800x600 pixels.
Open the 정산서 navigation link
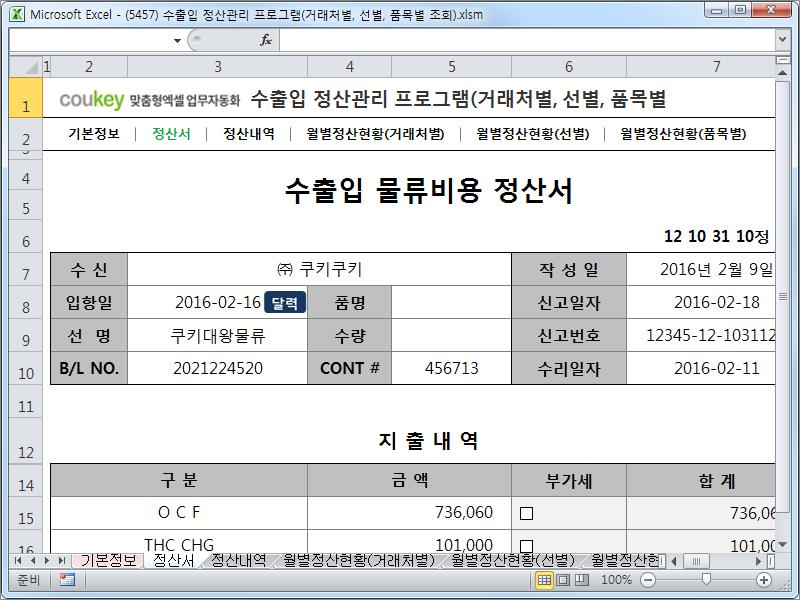[x=171, y=134]
